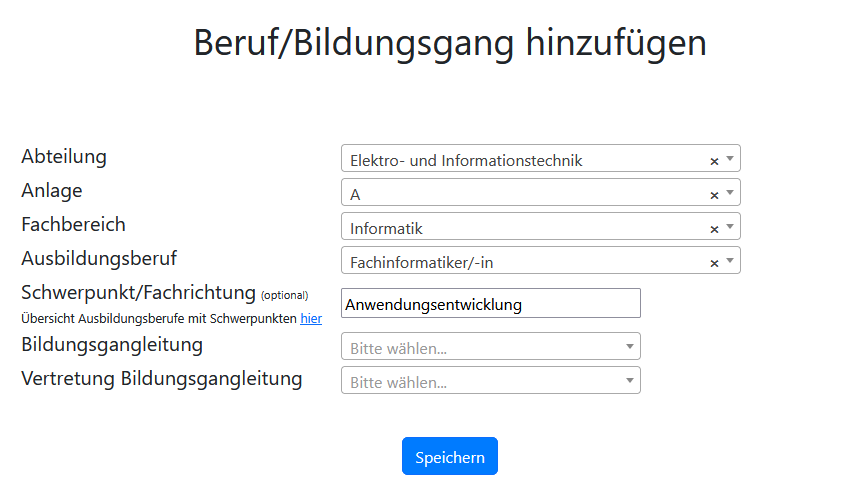Expand the Anlage dropdown arrow
The image size is (857, 489).
point(730,192)
